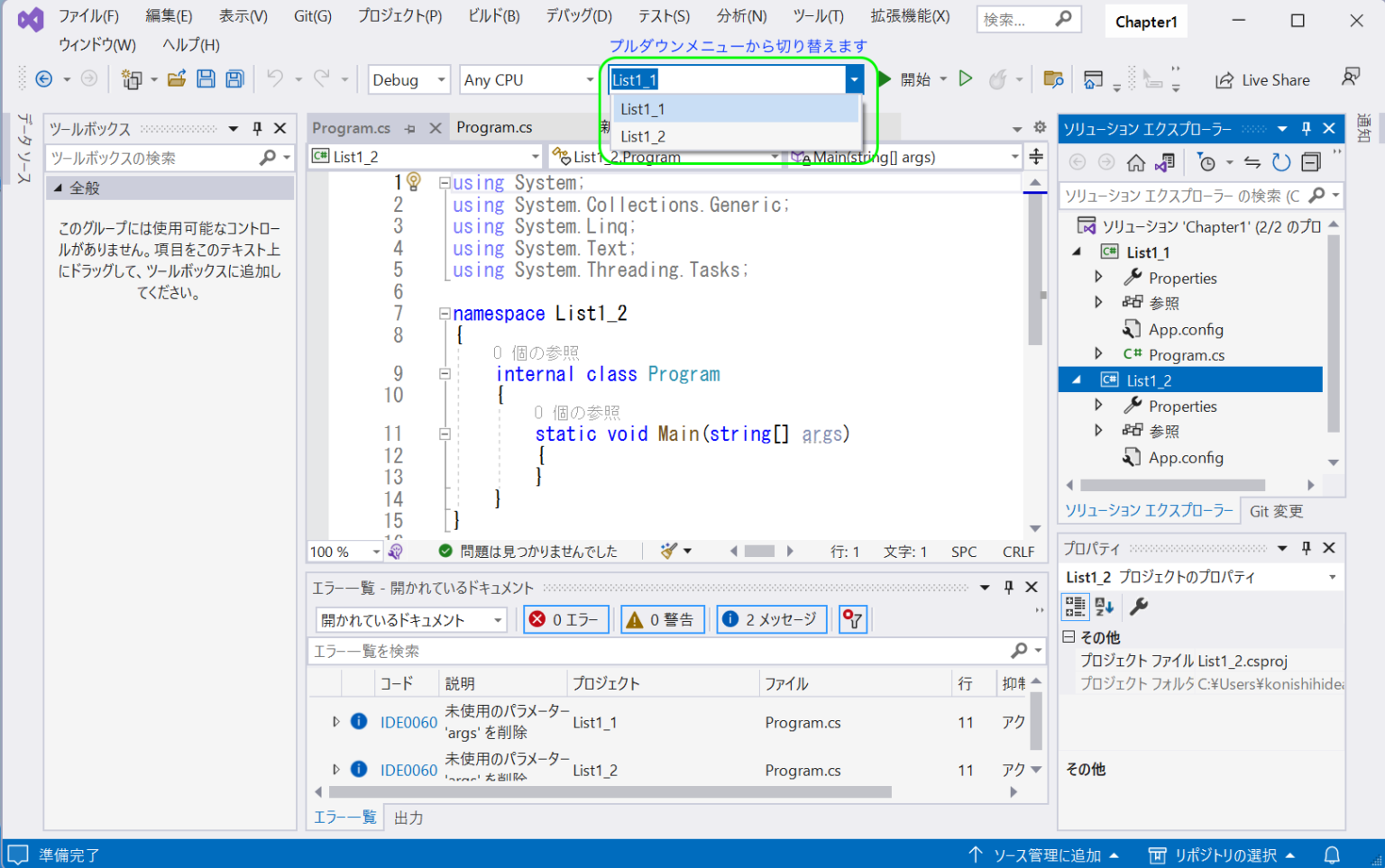Viewport: 1385px width, 868px height.
Task: Refresh the Solution Explorer
Action: [1281, 162]
